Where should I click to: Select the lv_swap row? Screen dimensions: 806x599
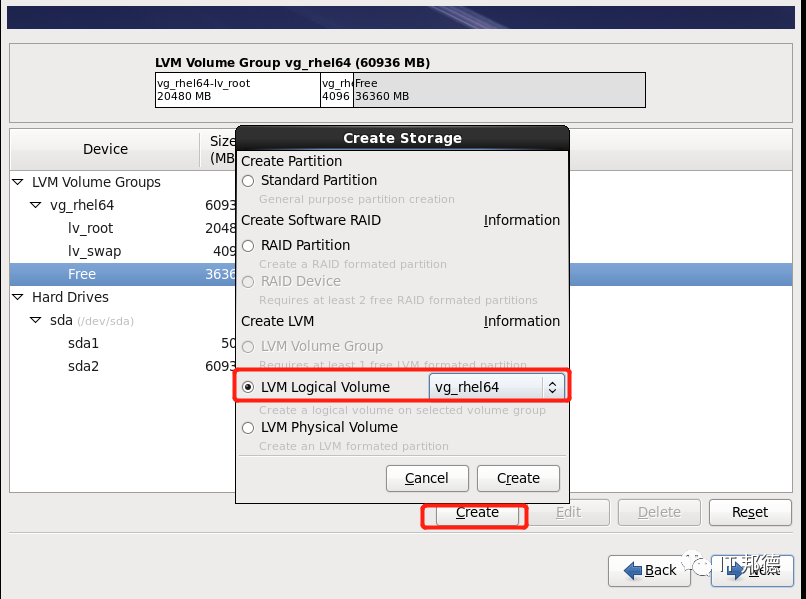122,251
